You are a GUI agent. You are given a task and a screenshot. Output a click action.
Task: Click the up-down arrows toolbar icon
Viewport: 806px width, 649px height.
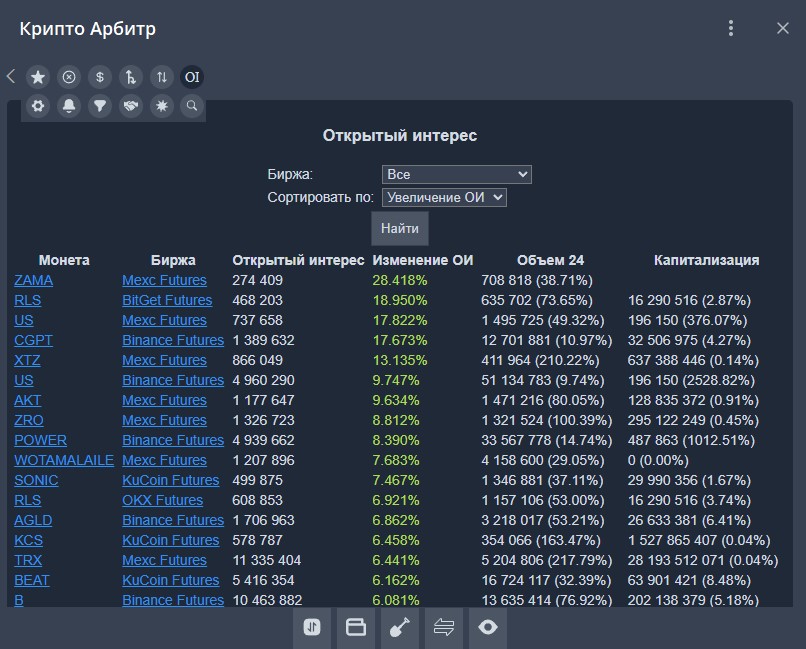click(161, 77)
